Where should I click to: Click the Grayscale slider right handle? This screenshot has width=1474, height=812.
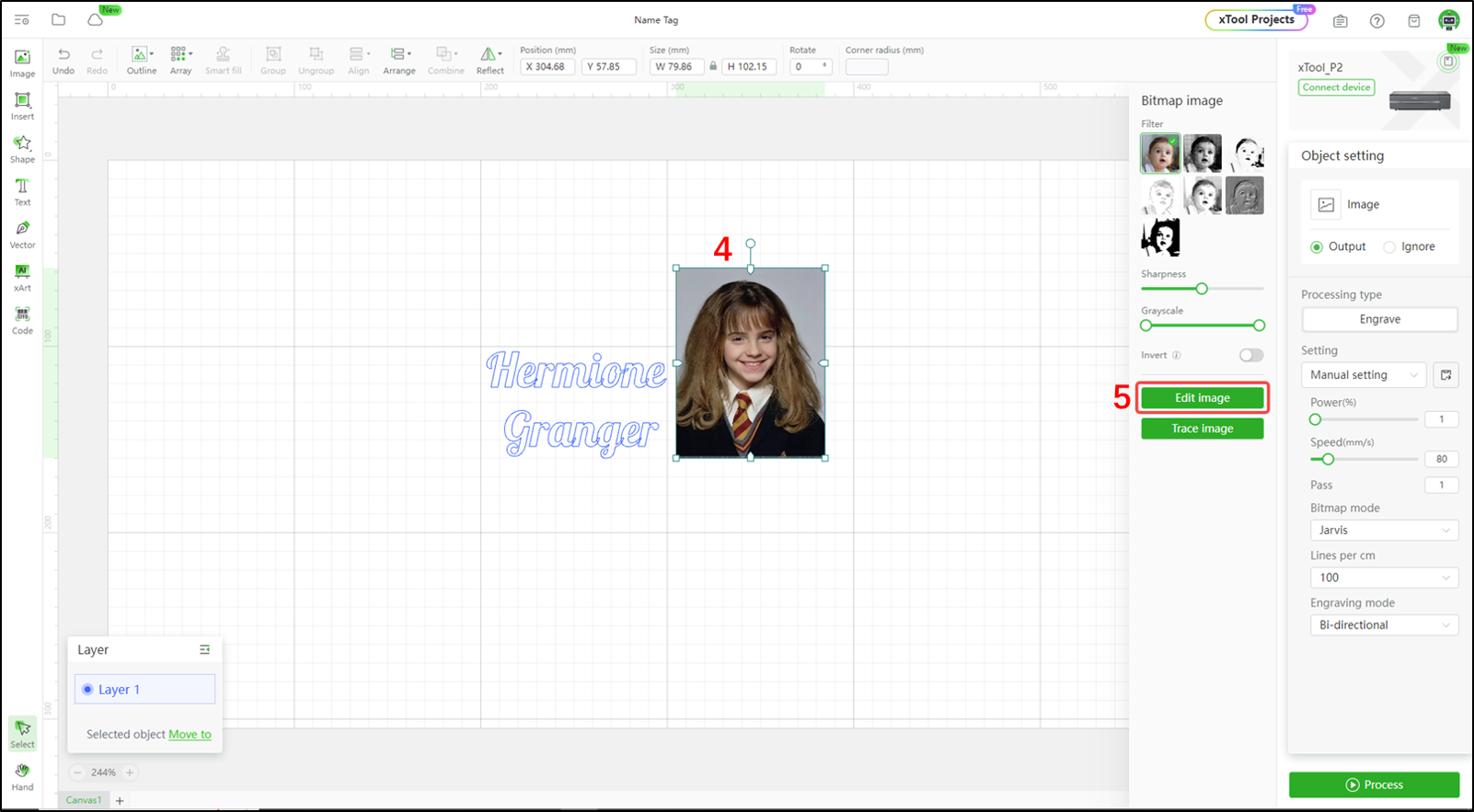[x=1259, y=326]
